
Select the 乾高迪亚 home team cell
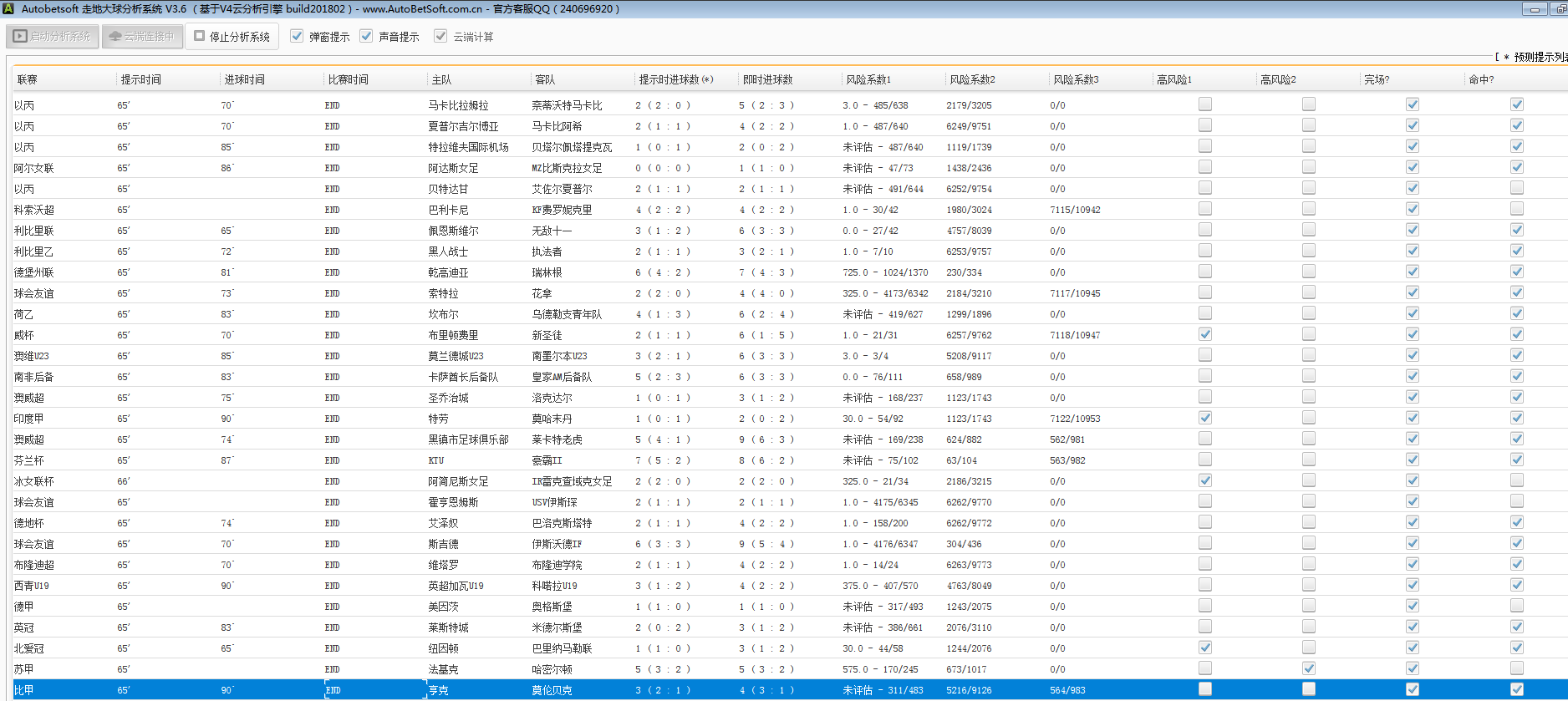pyautogui.click(x=449, y=272)
